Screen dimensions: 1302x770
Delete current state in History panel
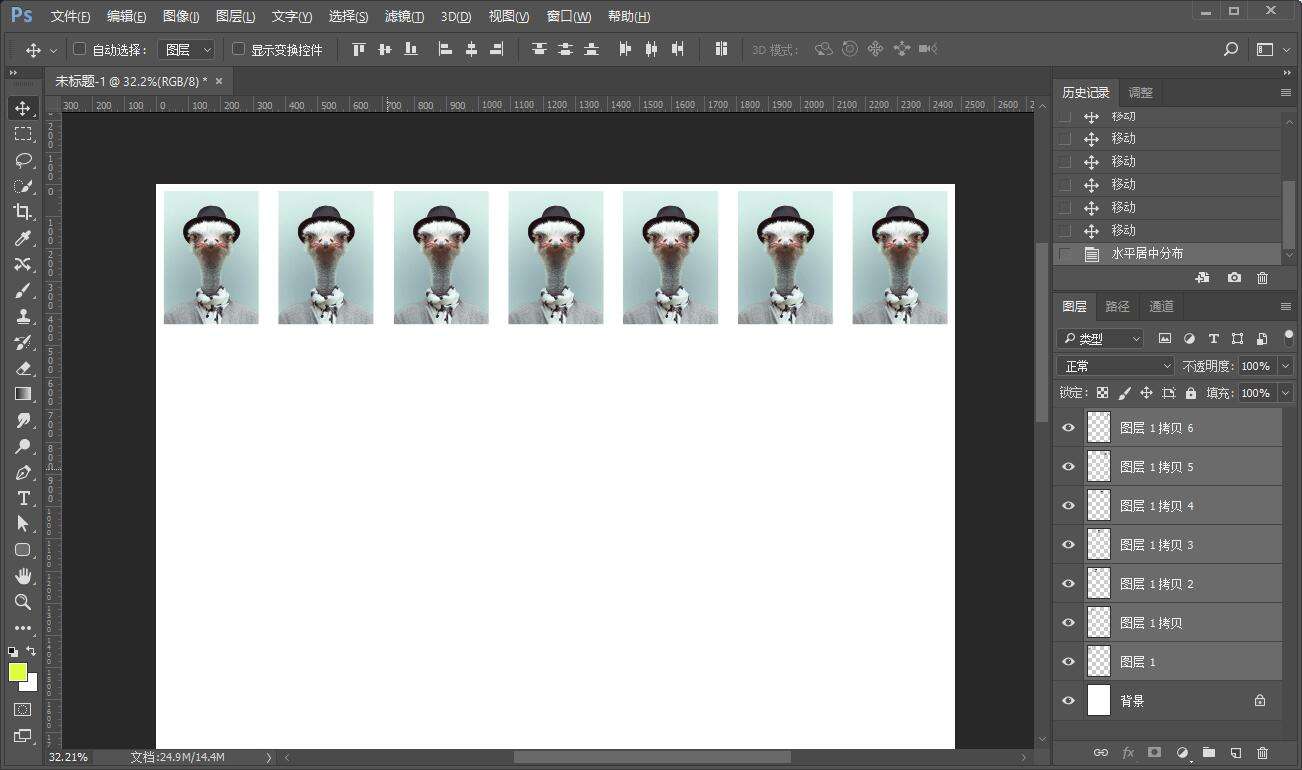[x=1262, y=278]
